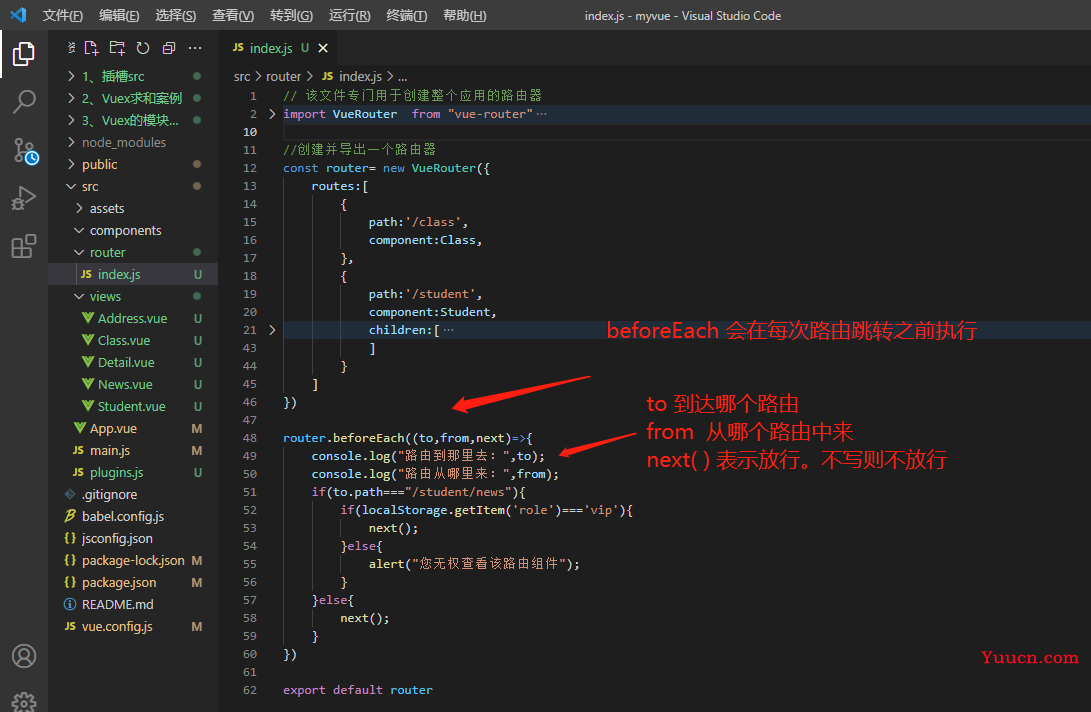Click breadcrumb ellipsis after index.js
This screenshot has width=1091, height=712.
point(402,77)
